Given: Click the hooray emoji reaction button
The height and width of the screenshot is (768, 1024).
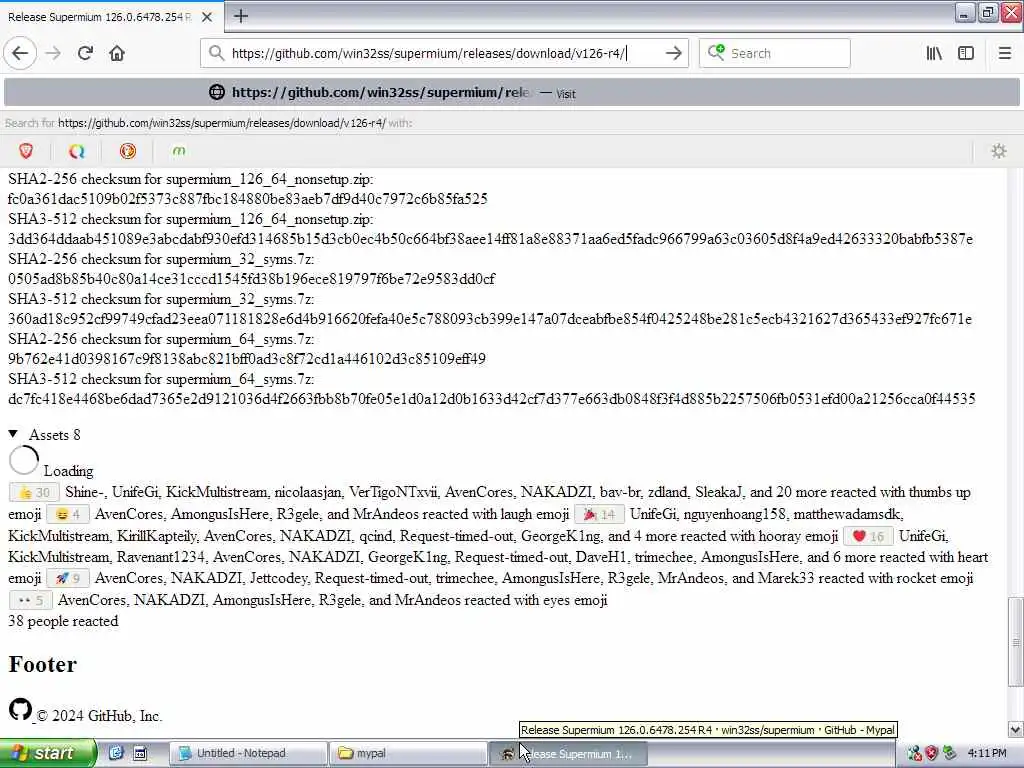Looking at the screenshot, I should click(599, 515).
